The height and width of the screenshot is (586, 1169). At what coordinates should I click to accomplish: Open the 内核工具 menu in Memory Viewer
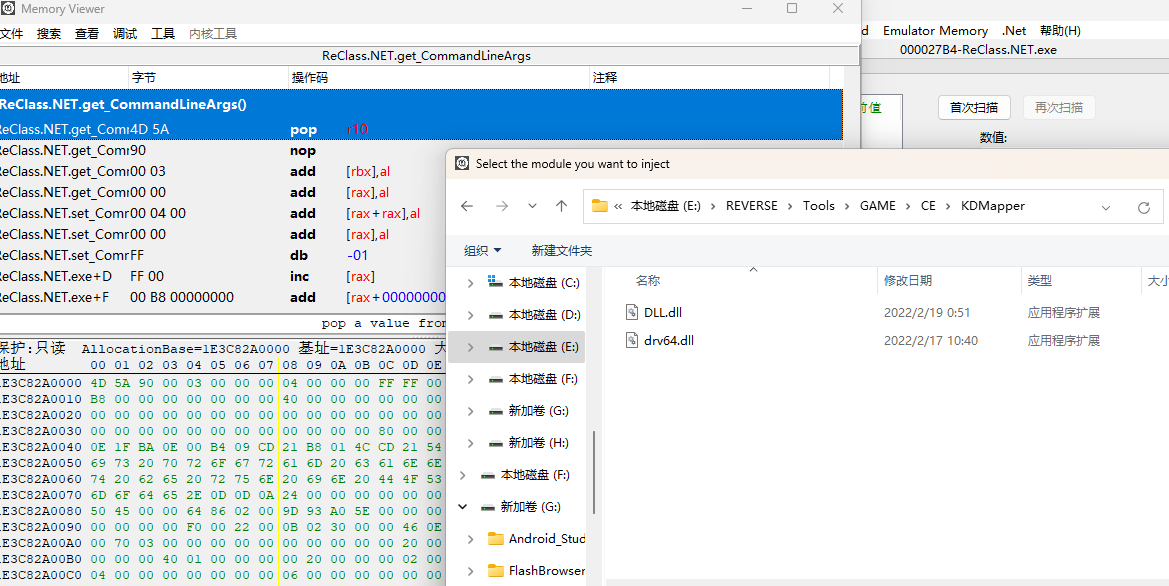213,34
